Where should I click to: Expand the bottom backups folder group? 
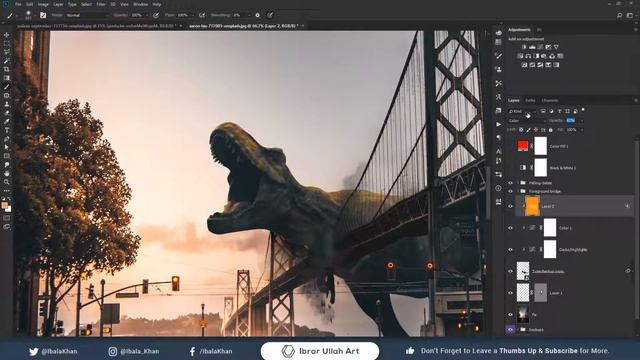tap(518, 329)
